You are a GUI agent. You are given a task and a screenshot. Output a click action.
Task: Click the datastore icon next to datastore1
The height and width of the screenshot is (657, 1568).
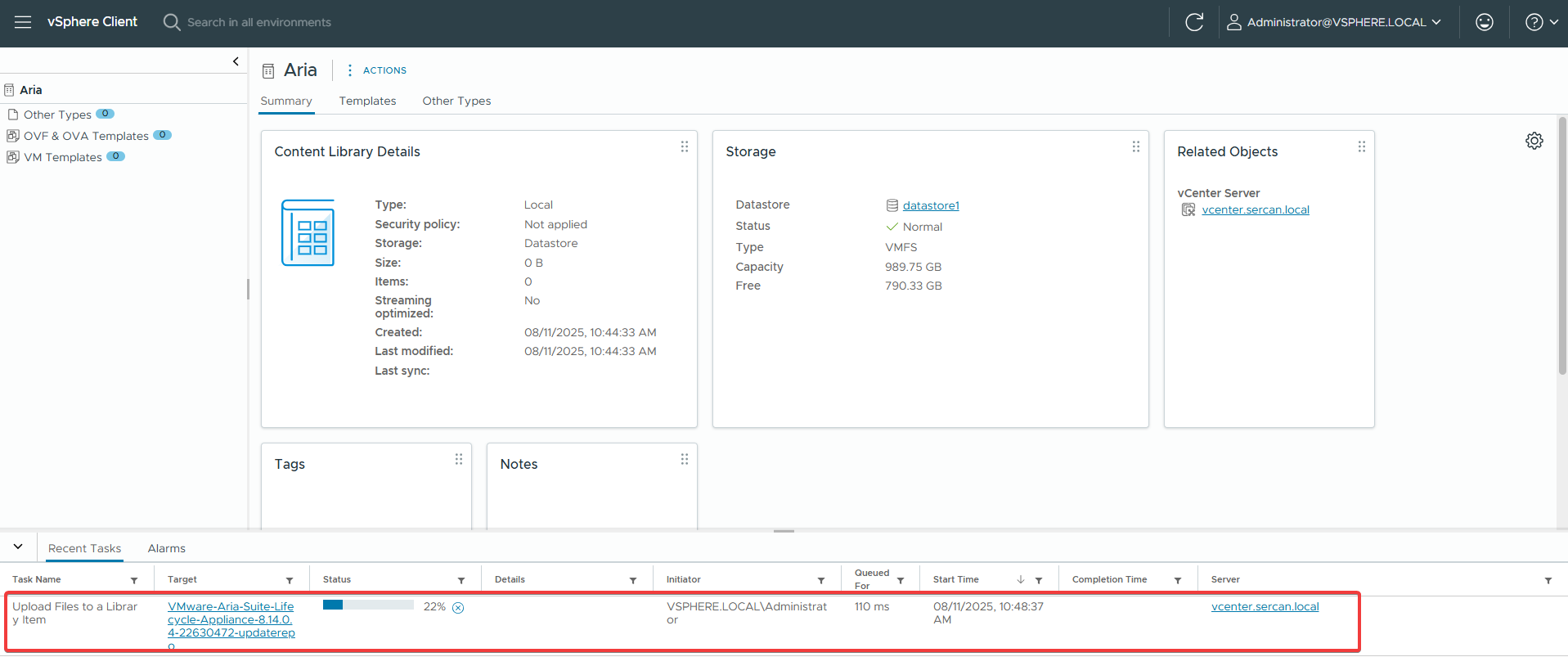(x=892, y=205)
